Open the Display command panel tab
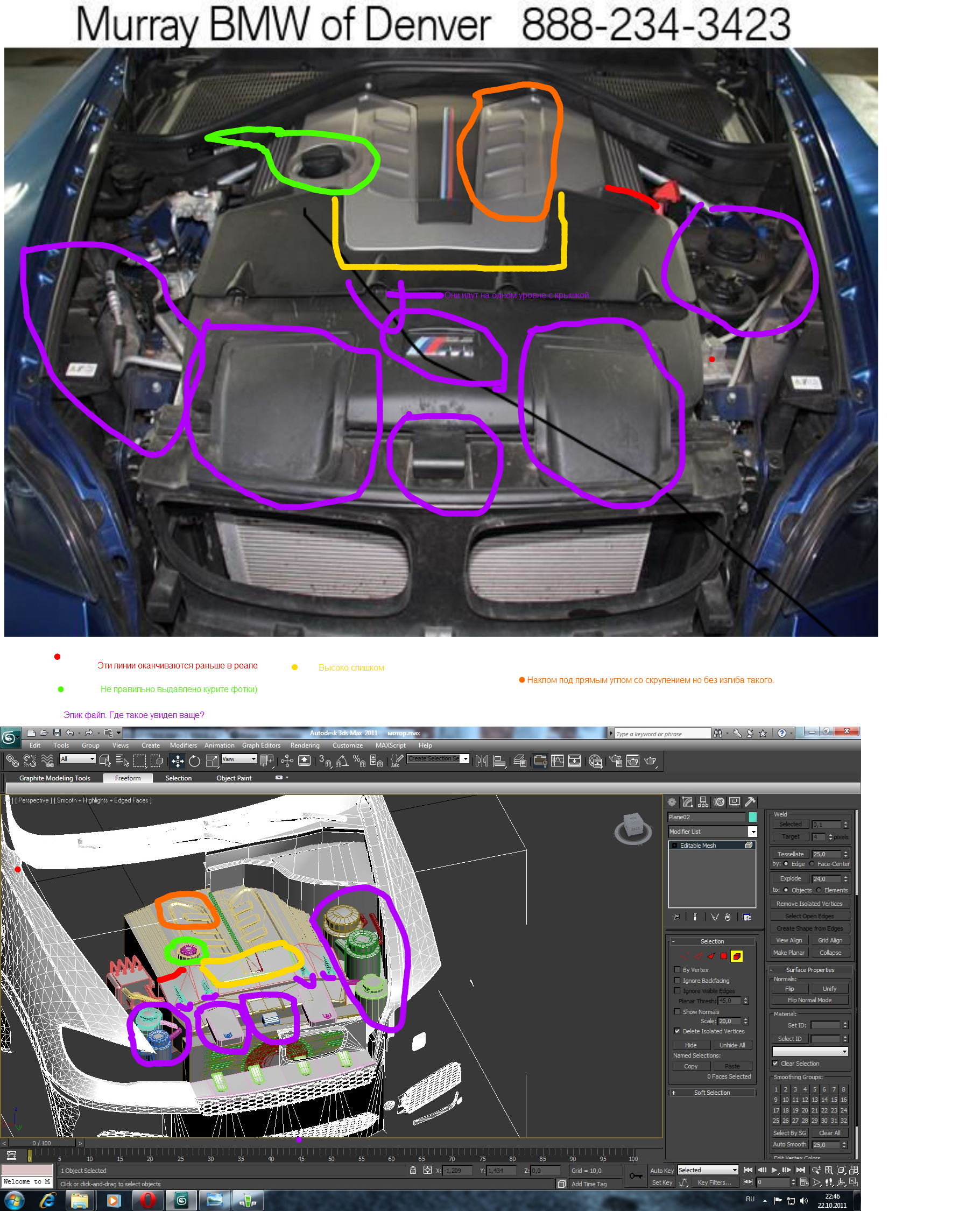980x1211 pixels. [735, 802]
